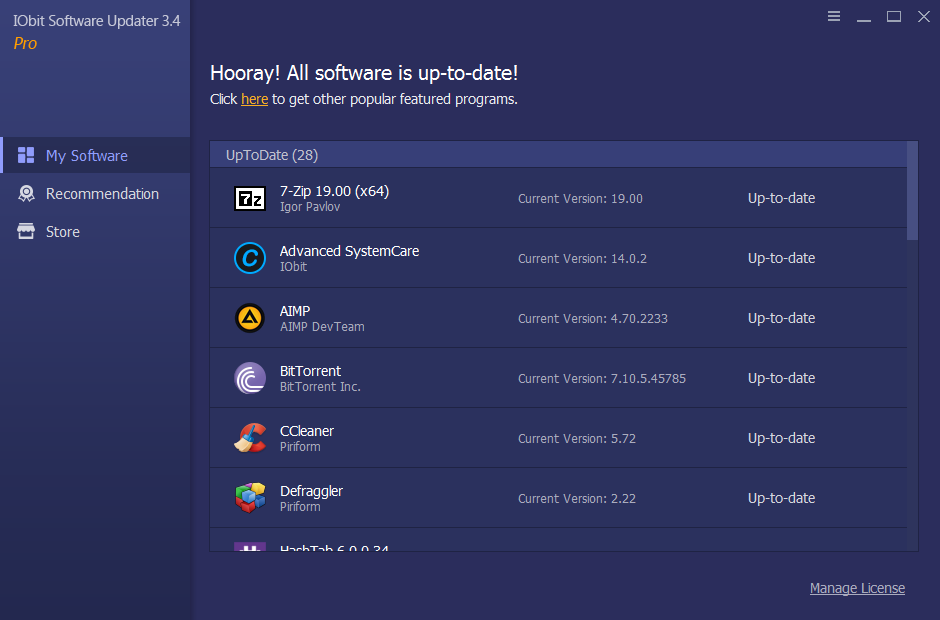Click the AIMP app icon
The width and height of the screenshot is (940, 620).
click(250, 318)
